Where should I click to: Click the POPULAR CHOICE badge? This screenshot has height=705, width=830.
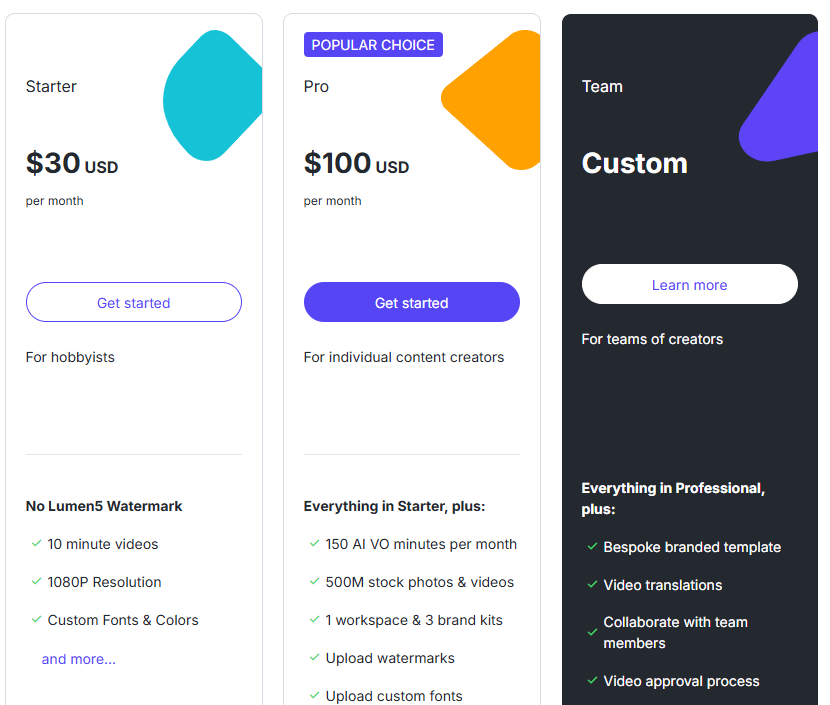click(373, 45)
